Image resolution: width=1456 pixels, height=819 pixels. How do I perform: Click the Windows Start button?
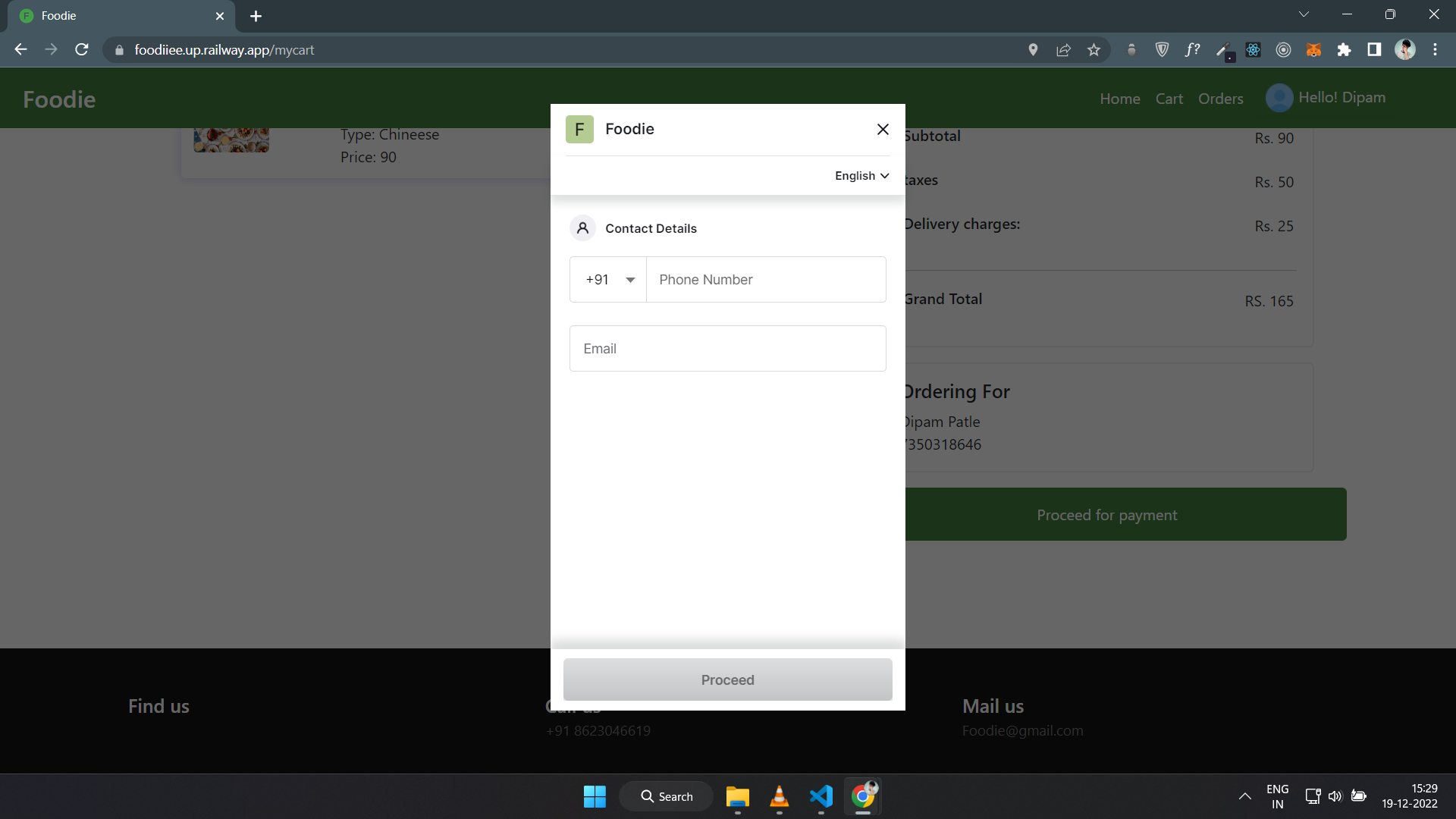pos(595,796)
